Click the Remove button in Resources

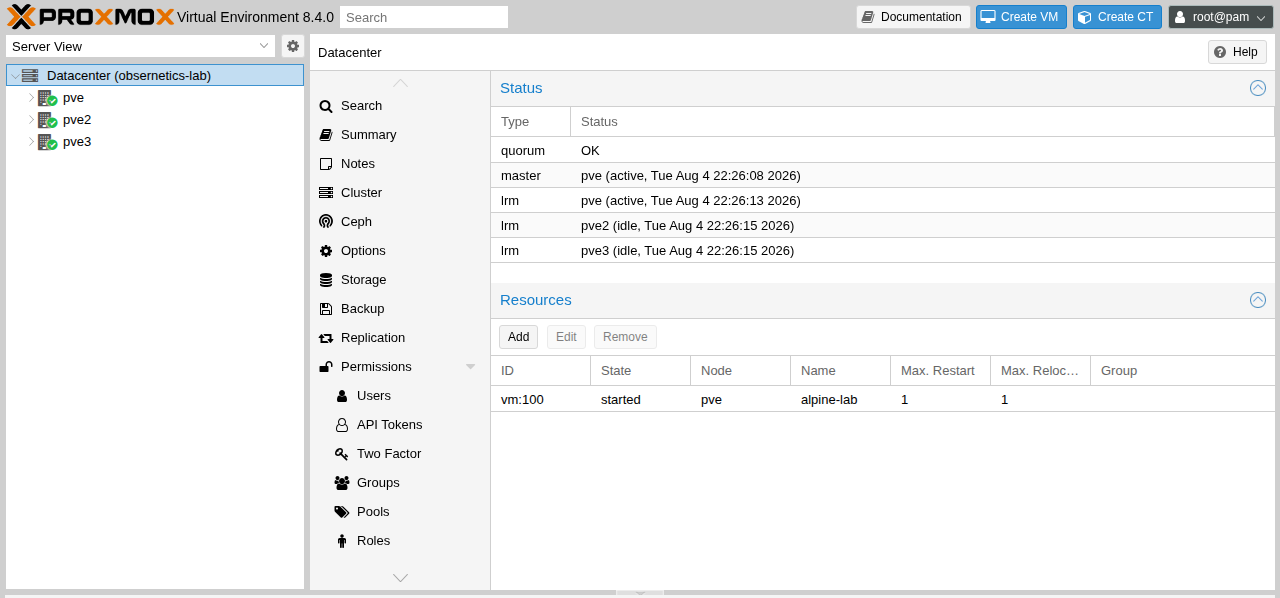tap(625, 337)
